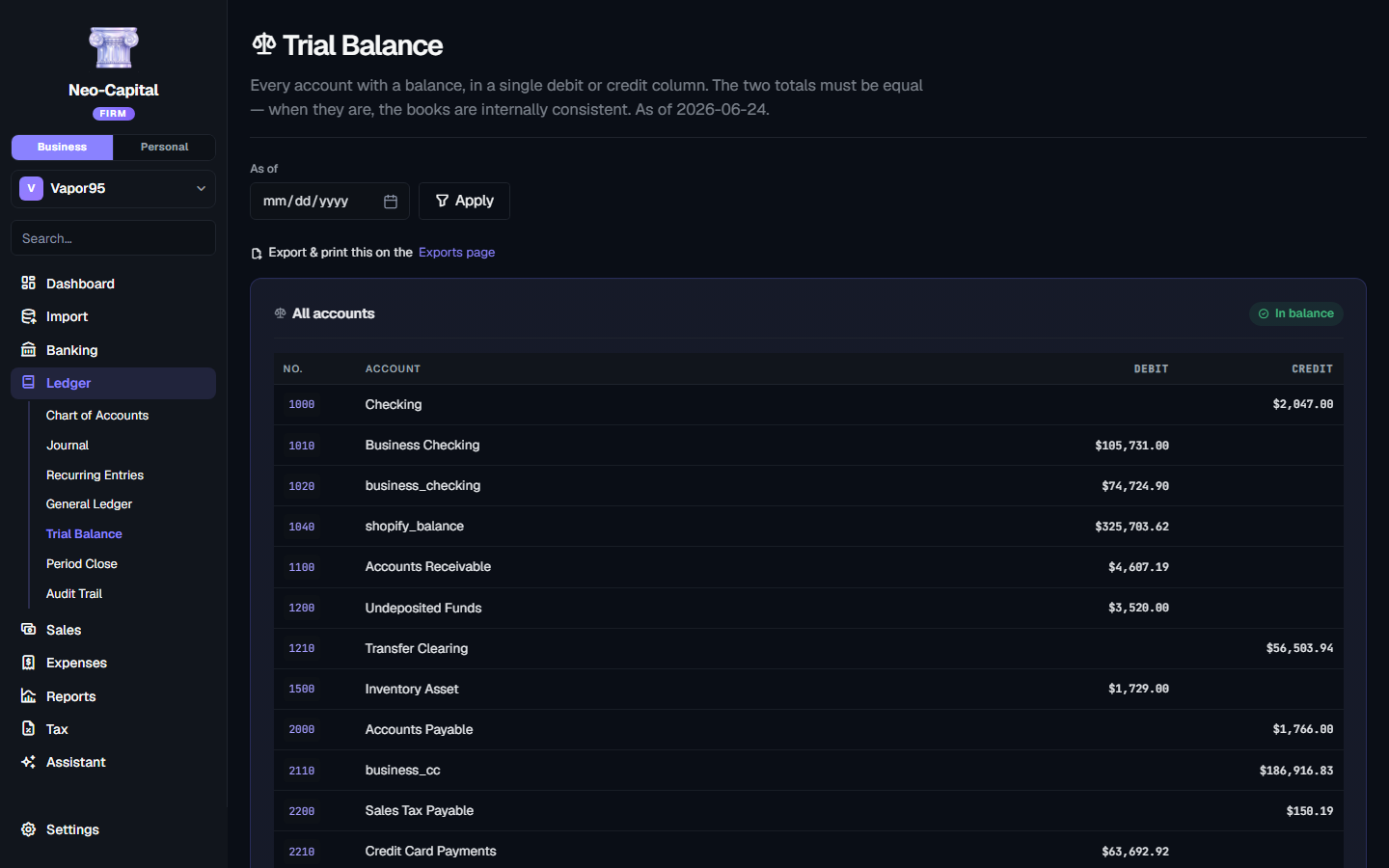
Task: Click the CREDIT column header
Action: tap(1312, 368)
